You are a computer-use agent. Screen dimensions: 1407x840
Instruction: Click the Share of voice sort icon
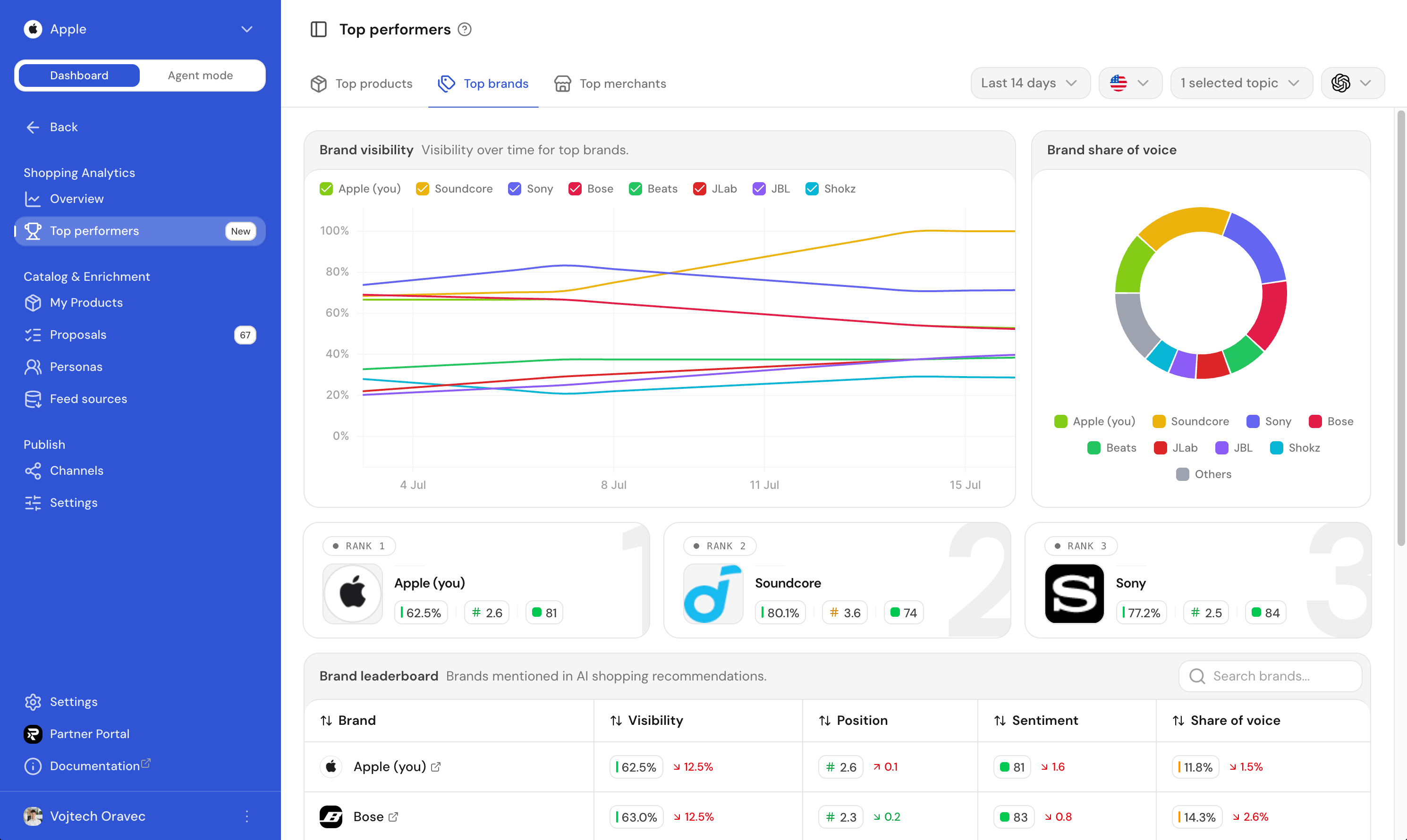pyautogui.click(x=1178, y=721)
